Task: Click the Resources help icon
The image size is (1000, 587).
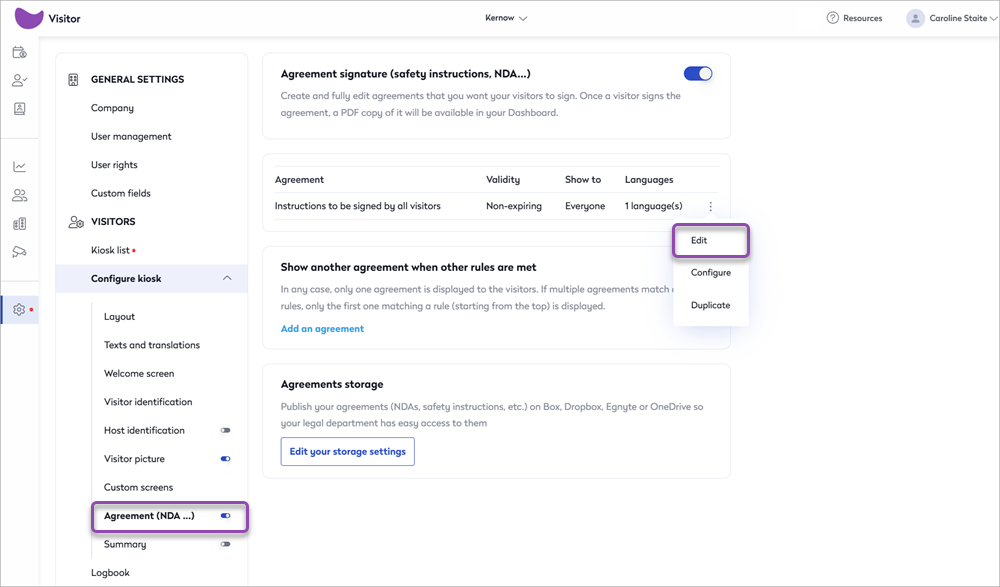Action: (x=832, y=18)
